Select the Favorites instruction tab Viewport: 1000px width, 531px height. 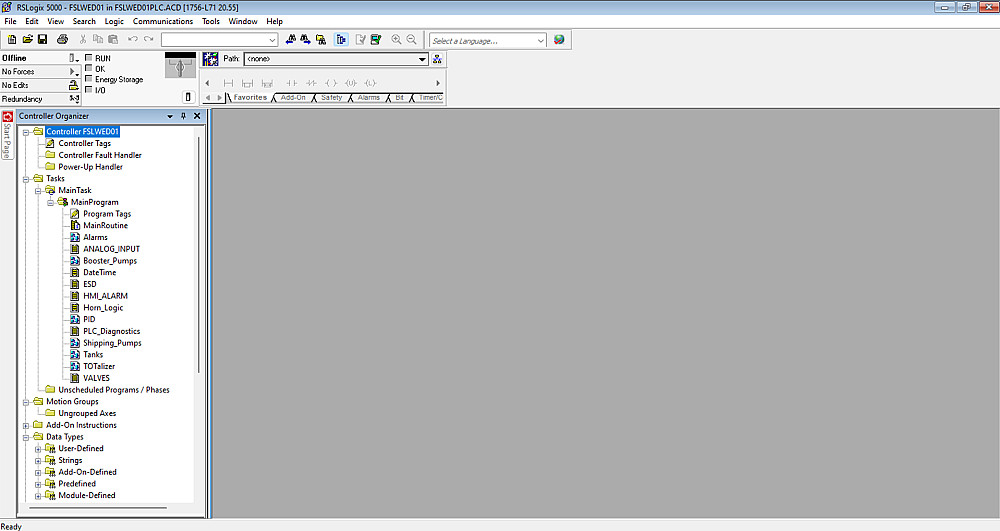tap(249, 98)
